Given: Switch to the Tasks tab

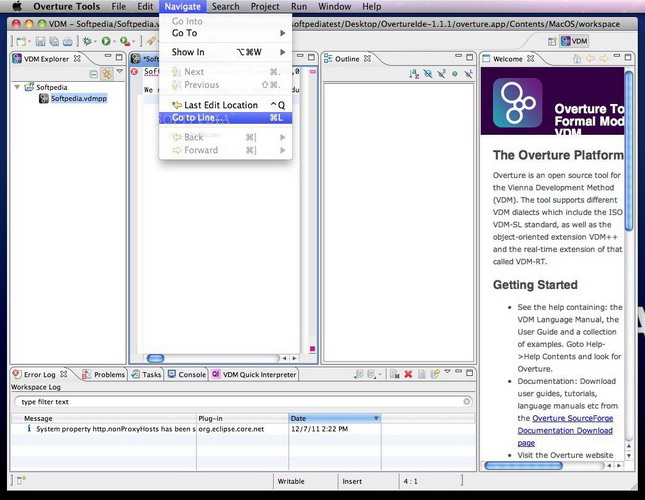Looking at the screenshot, I should click(x=146, y=374).
